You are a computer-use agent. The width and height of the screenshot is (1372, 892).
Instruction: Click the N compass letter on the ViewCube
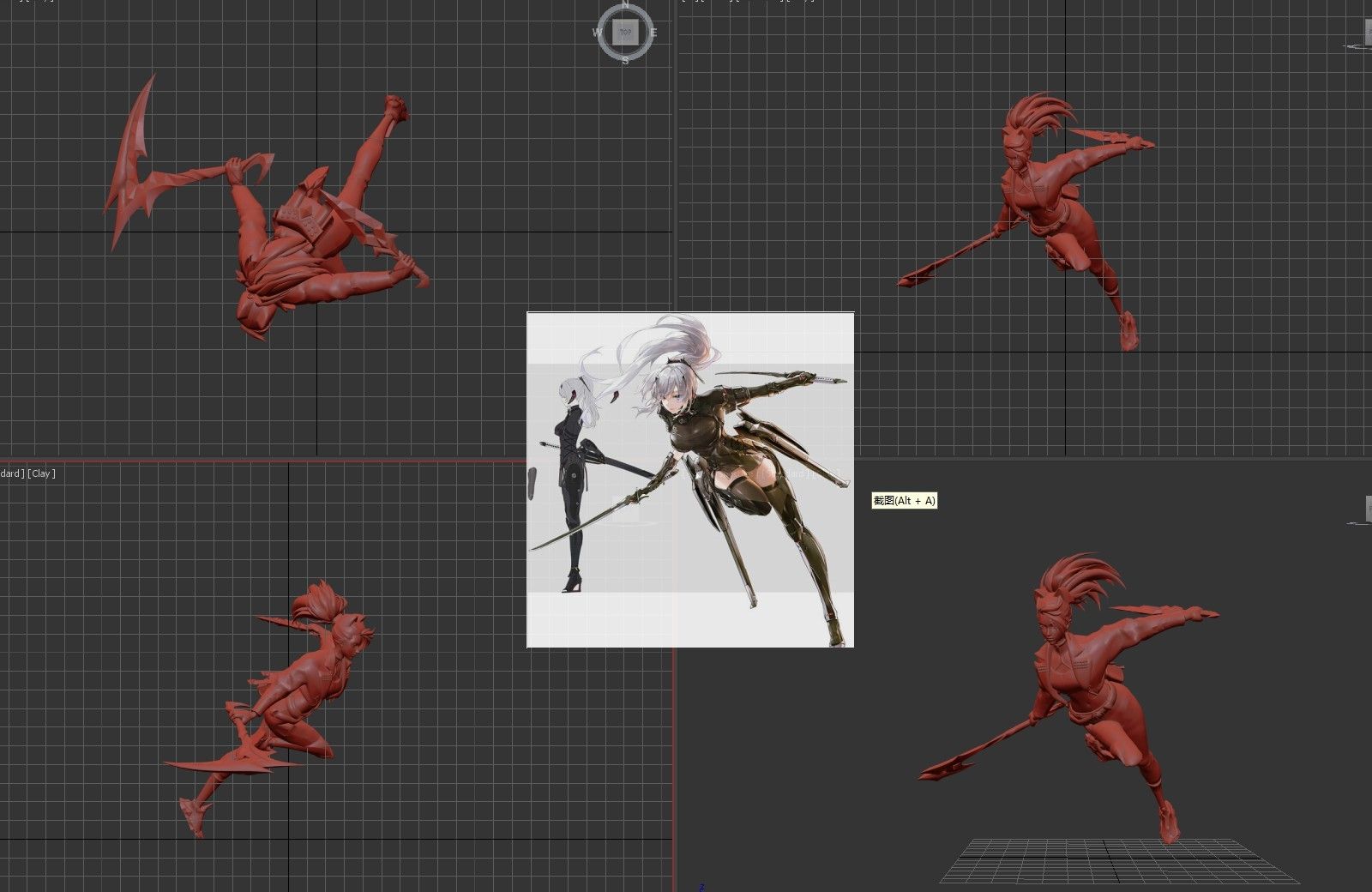click(625, 5)
